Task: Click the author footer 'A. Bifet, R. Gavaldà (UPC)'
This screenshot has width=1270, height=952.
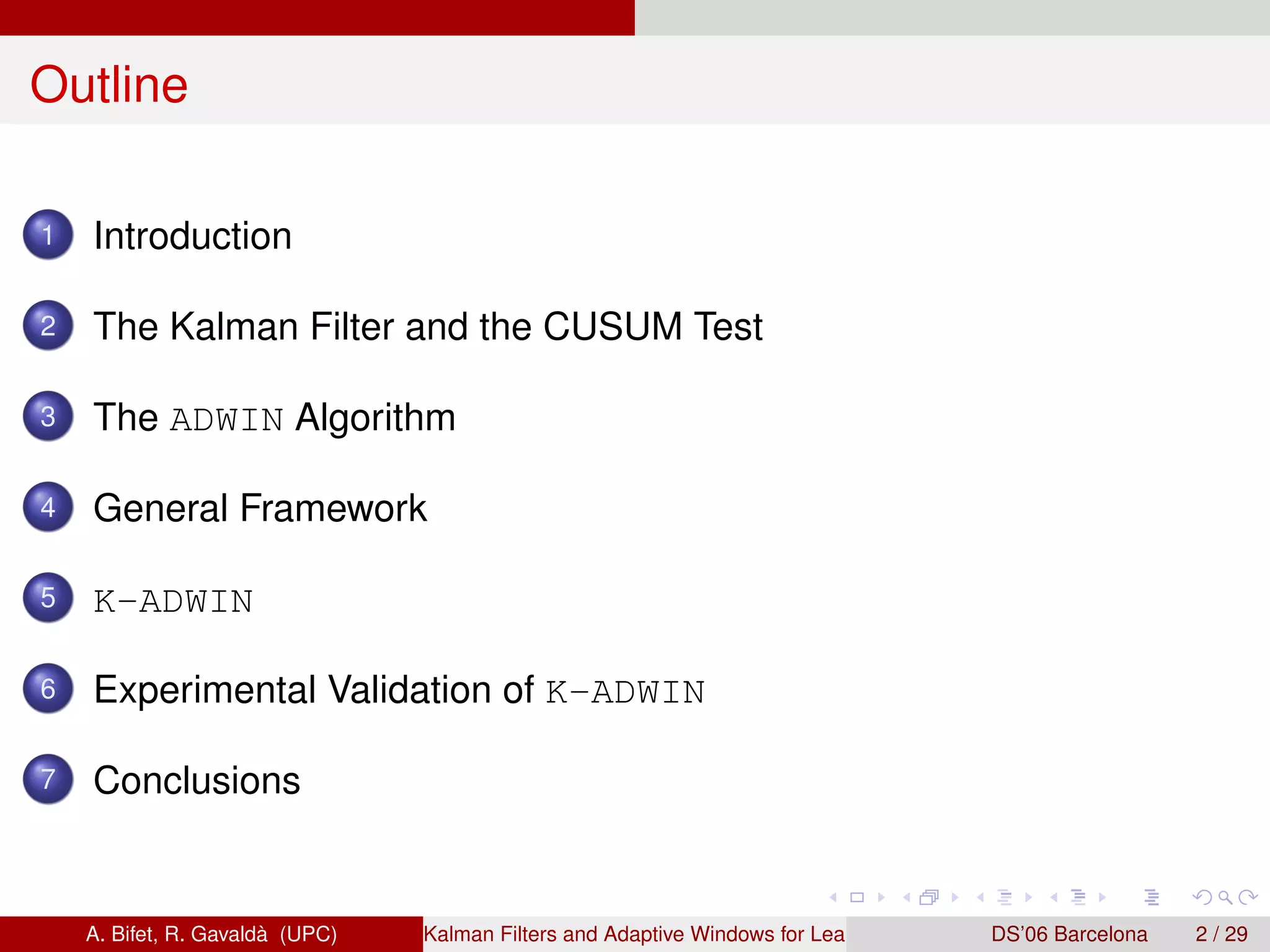Action: tap(211, 934)
